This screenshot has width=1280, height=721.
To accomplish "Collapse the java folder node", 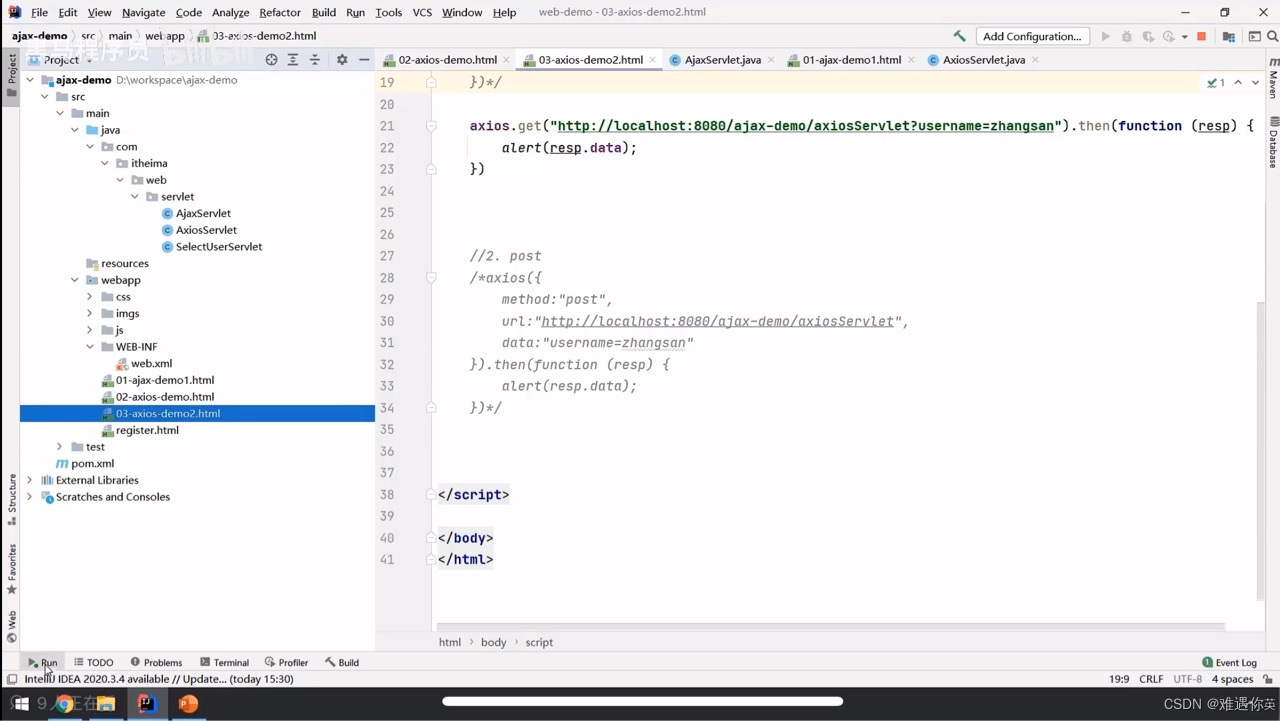I will (75, 130).
